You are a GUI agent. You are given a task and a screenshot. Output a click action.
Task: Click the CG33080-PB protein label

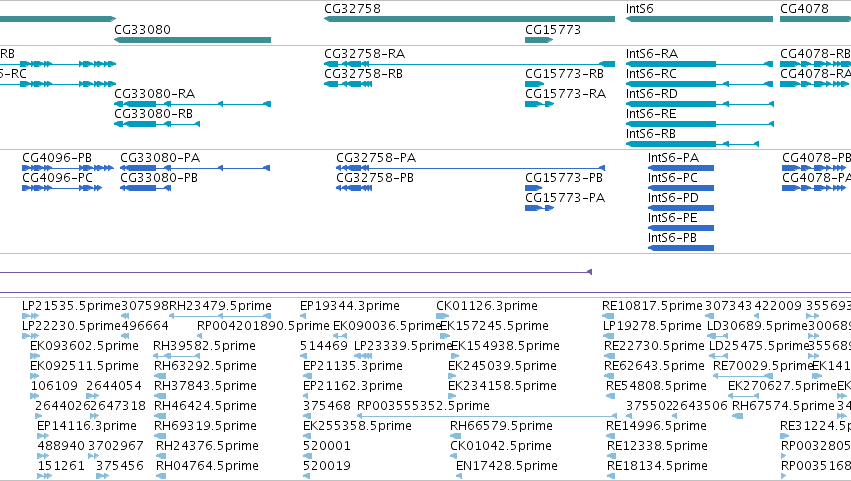point(159,178)
